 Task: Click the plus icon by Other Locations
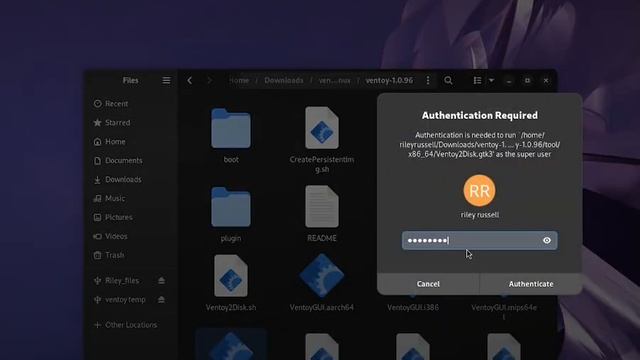pyautogui.click(x=98, y=325)
